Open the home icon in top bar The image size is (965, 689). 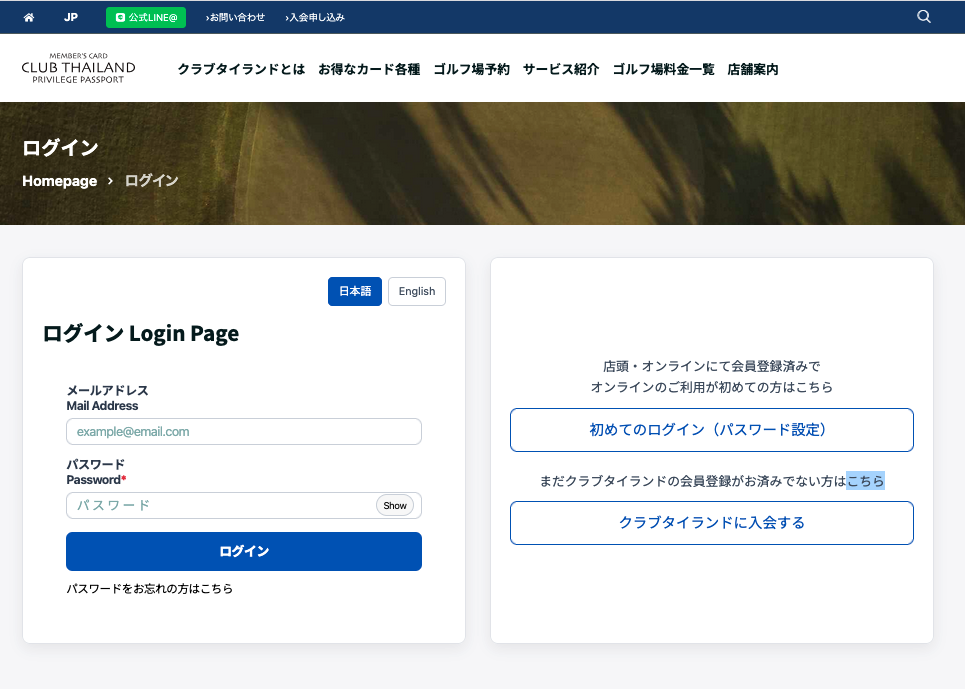click(x=29, y=17)
